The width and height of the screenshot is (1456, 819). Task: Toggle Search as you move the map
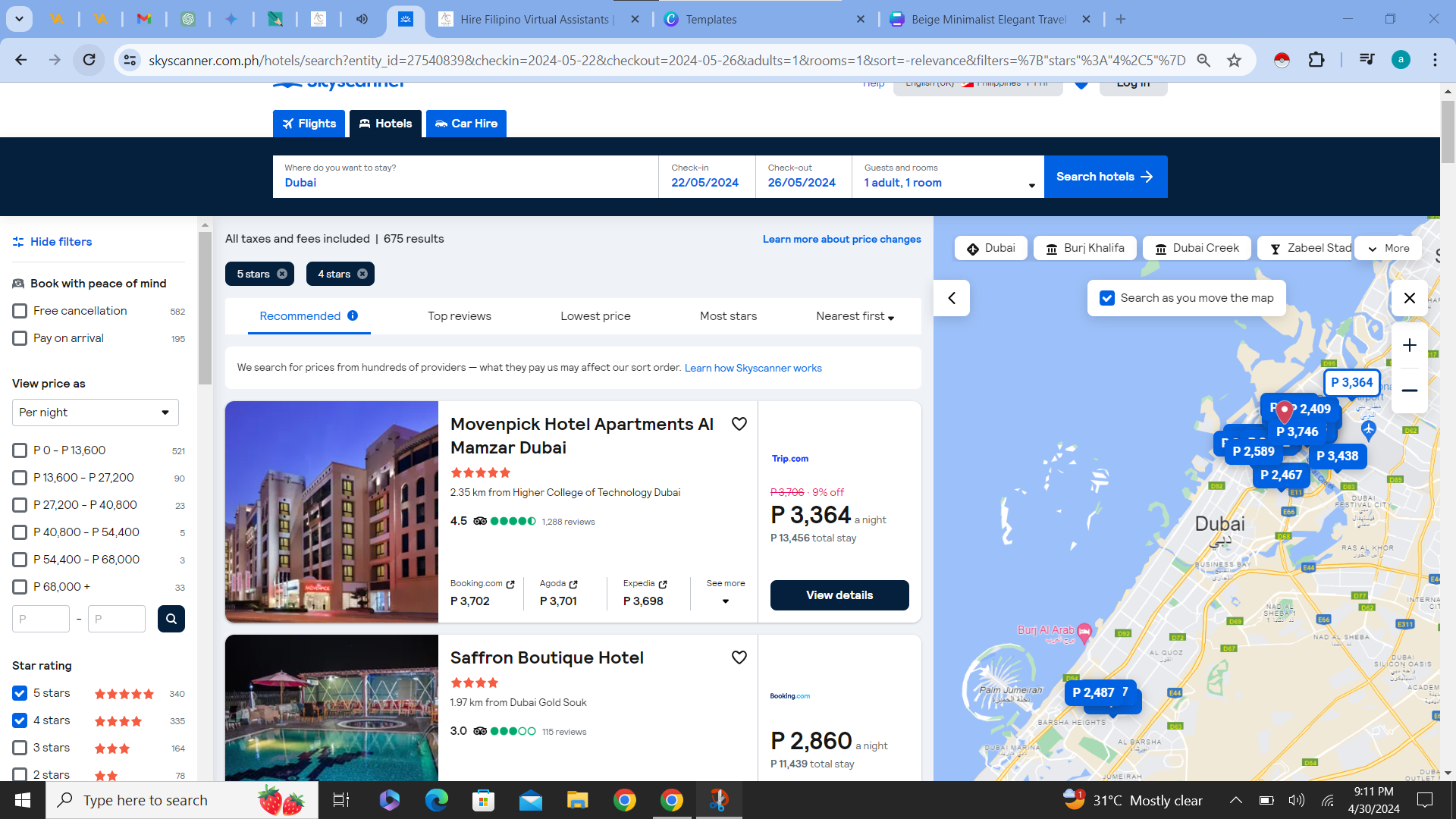(x=1107, y=298)
